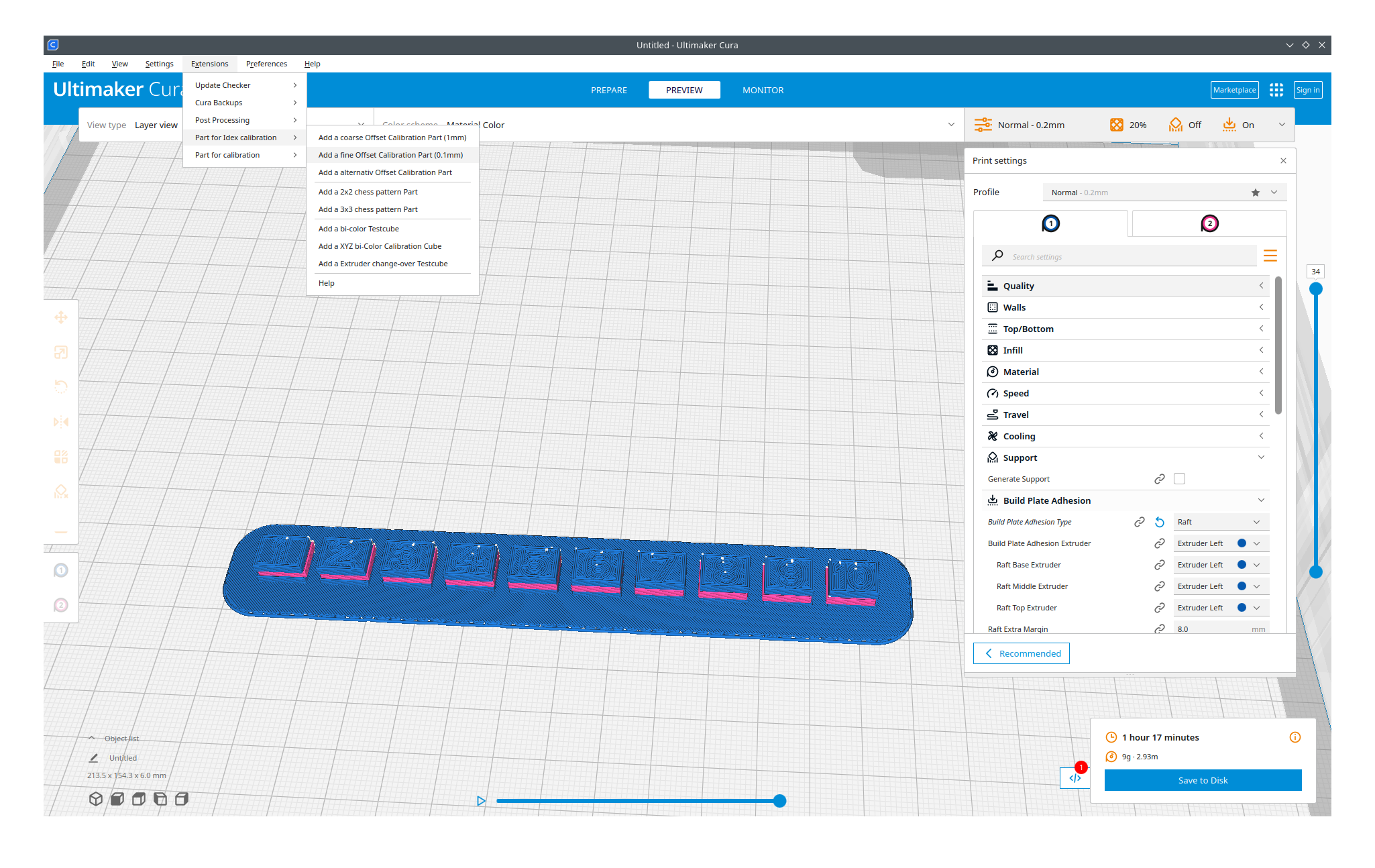This screenshot has width=1375, height=868.
Task: Click the Search settings field
Action: (x=1119, y=256)
